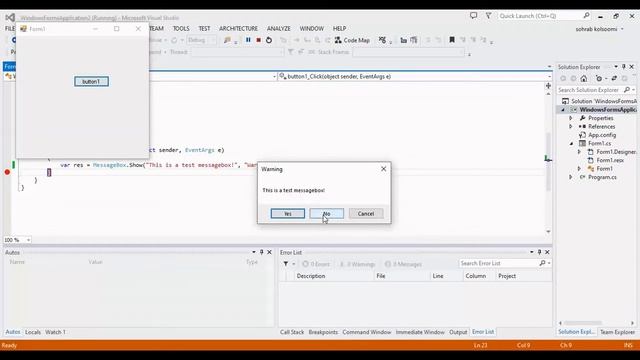Open the HELP menu
Viewport: 640px width, 360px height.
[x=339, y=29]
